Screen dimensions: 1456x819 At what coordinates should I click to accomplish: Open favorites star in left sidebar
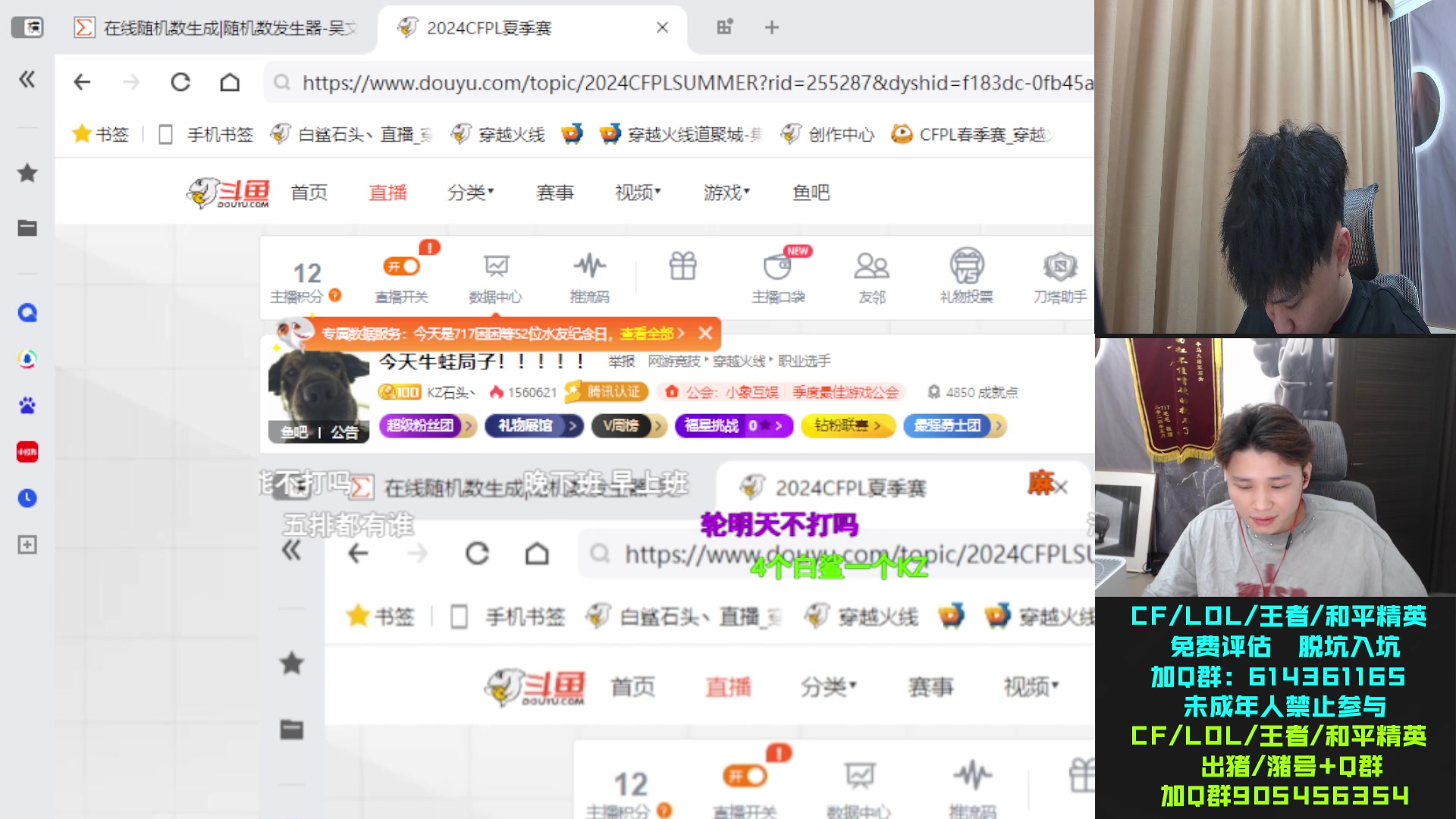27,174
